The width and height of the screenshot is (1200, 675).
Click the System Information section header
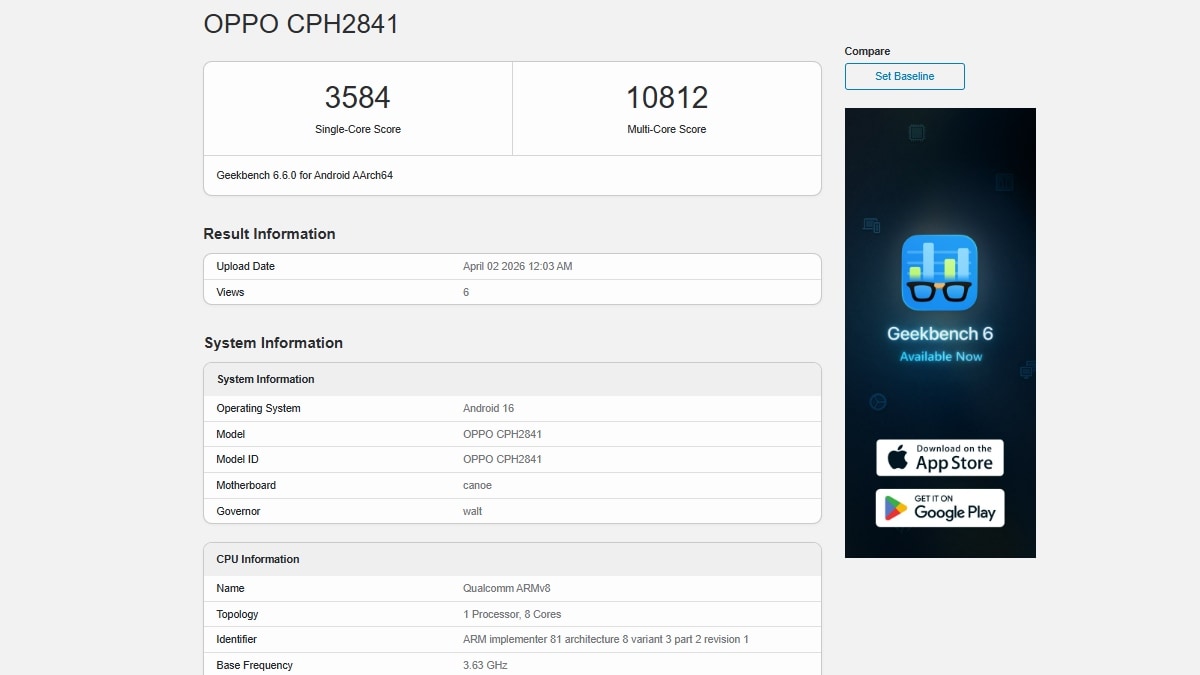point(512,379)
